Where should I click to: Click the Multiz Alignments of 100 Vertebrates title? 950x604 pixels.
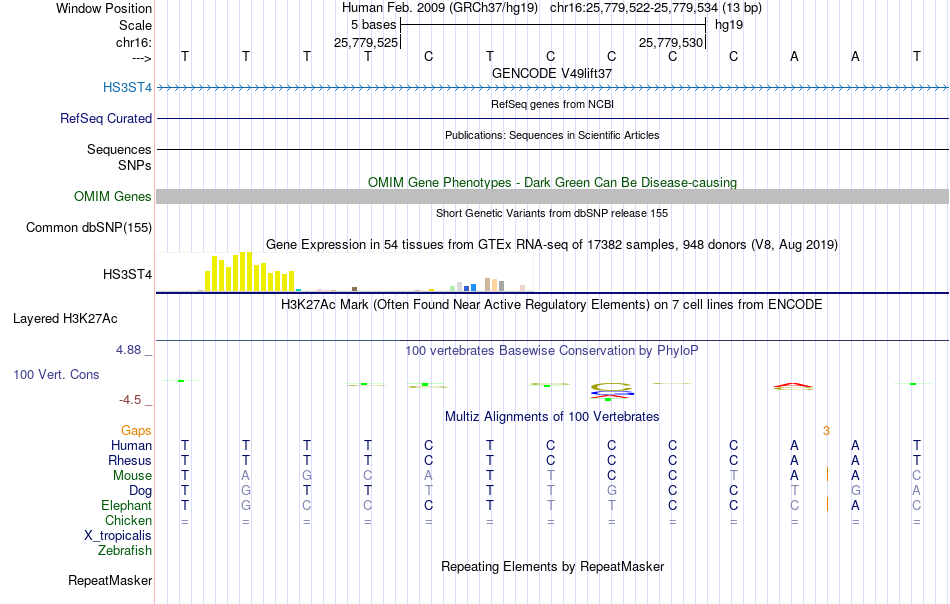pos(552,417)
